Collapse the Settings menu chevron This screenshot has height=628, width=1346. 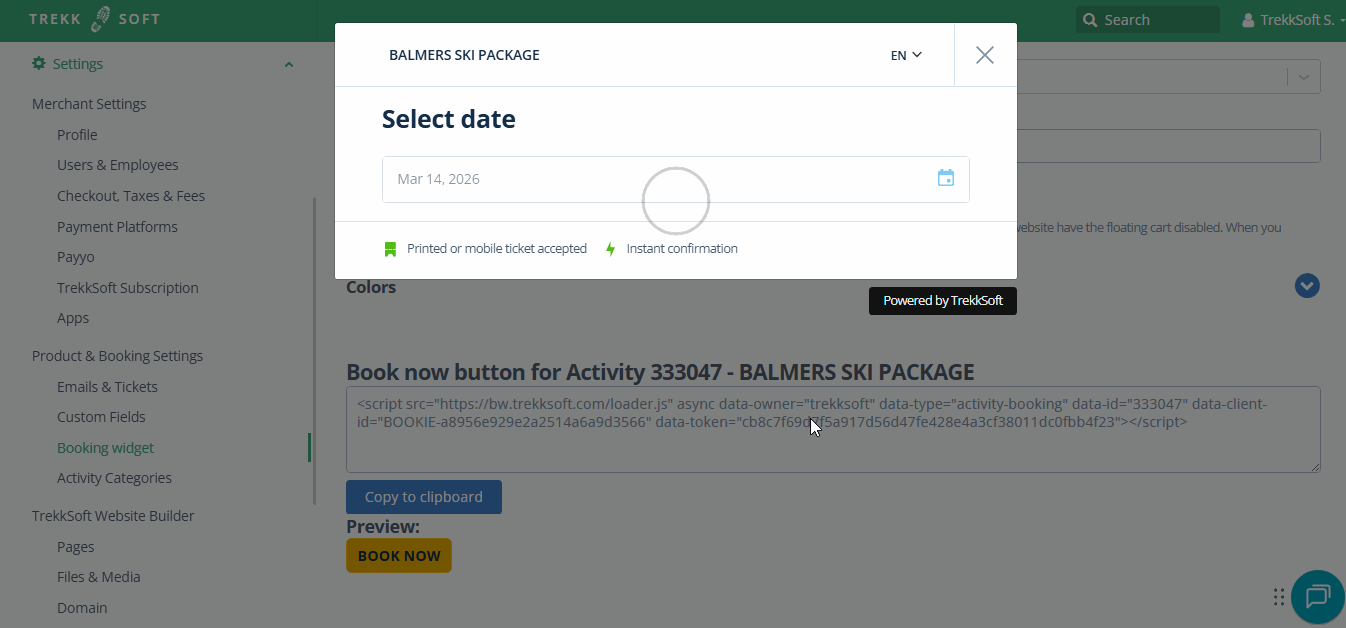tap(289, 65)
